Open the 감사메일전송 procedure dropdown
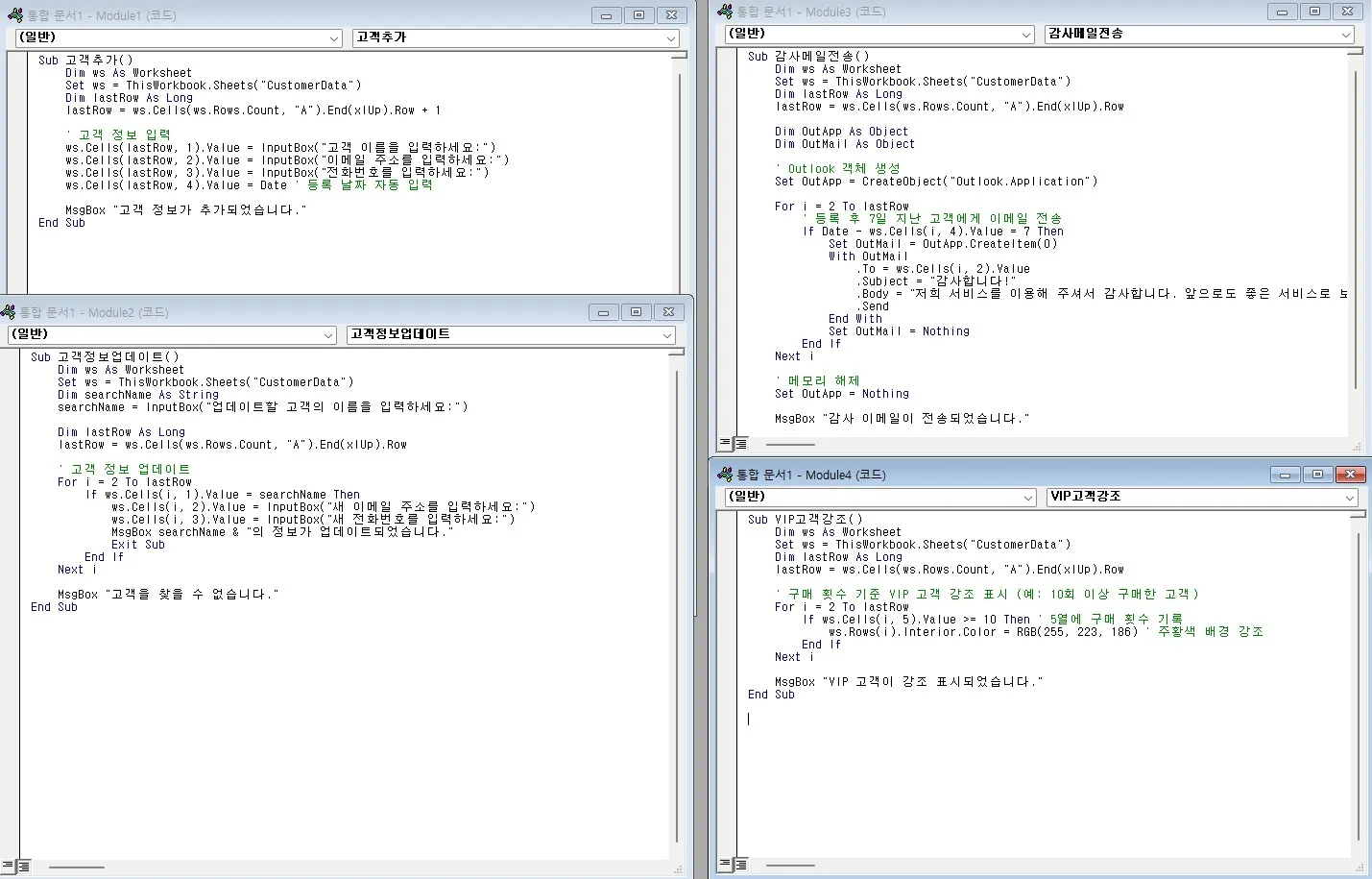The height and width of the screenshot is (879, 1372). [x=1346, y=35]
